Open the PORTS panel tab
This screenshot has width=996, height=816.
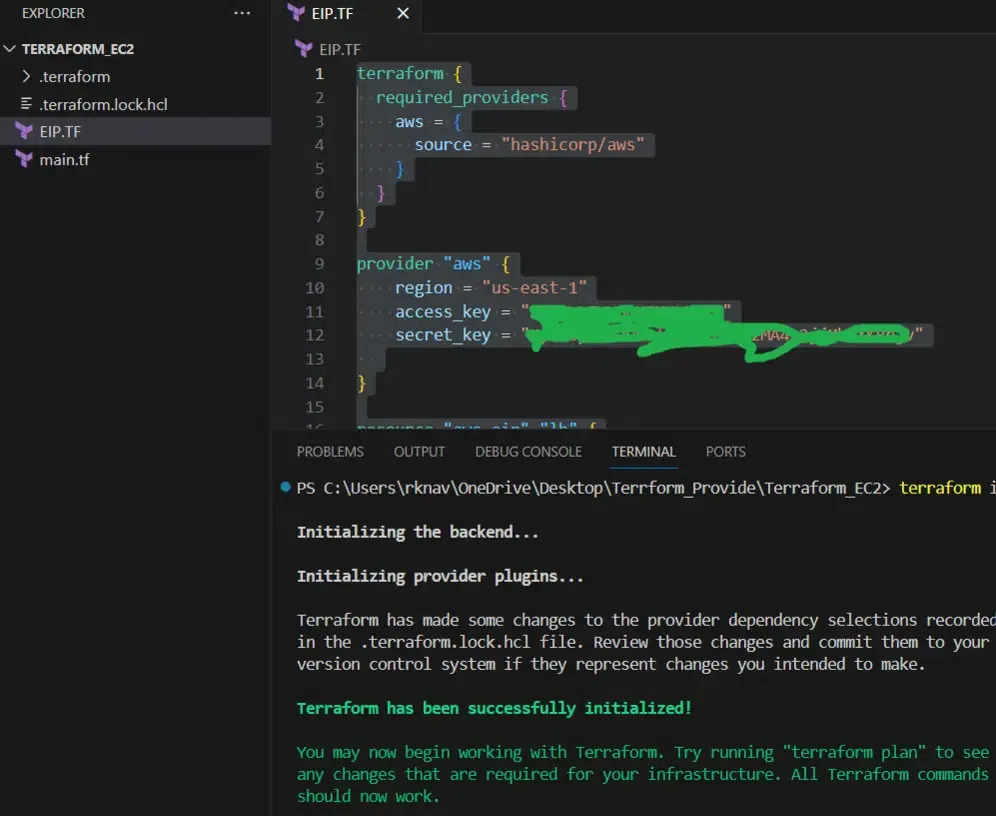(x=725, y=451)
